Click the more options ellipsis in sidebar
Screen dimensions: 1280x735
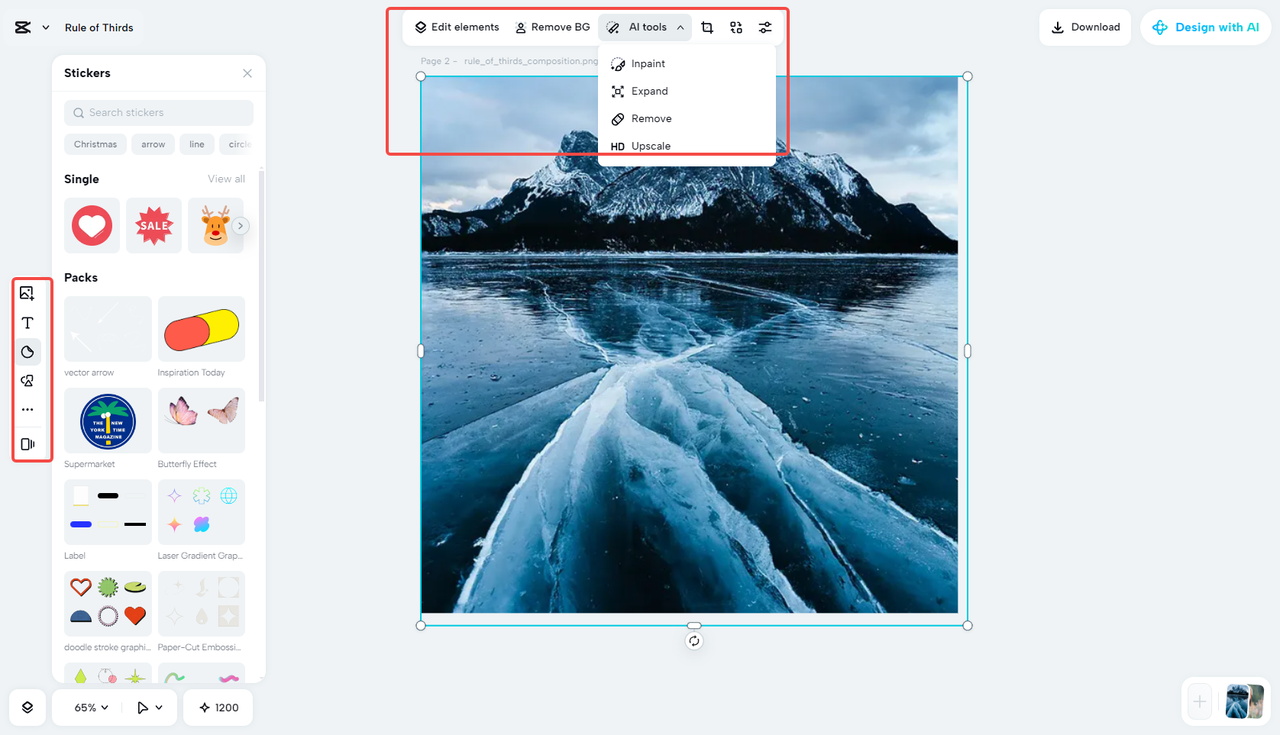[28, 408]
